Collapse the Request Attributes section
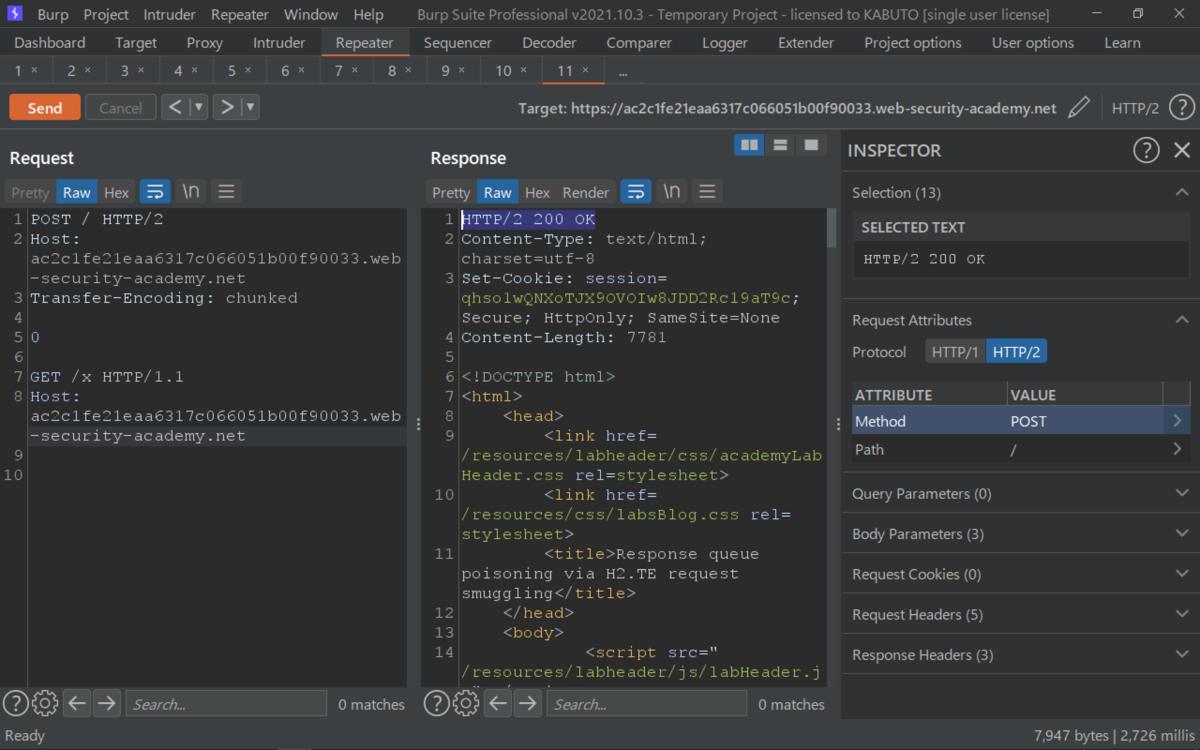 coord(1182,320)
